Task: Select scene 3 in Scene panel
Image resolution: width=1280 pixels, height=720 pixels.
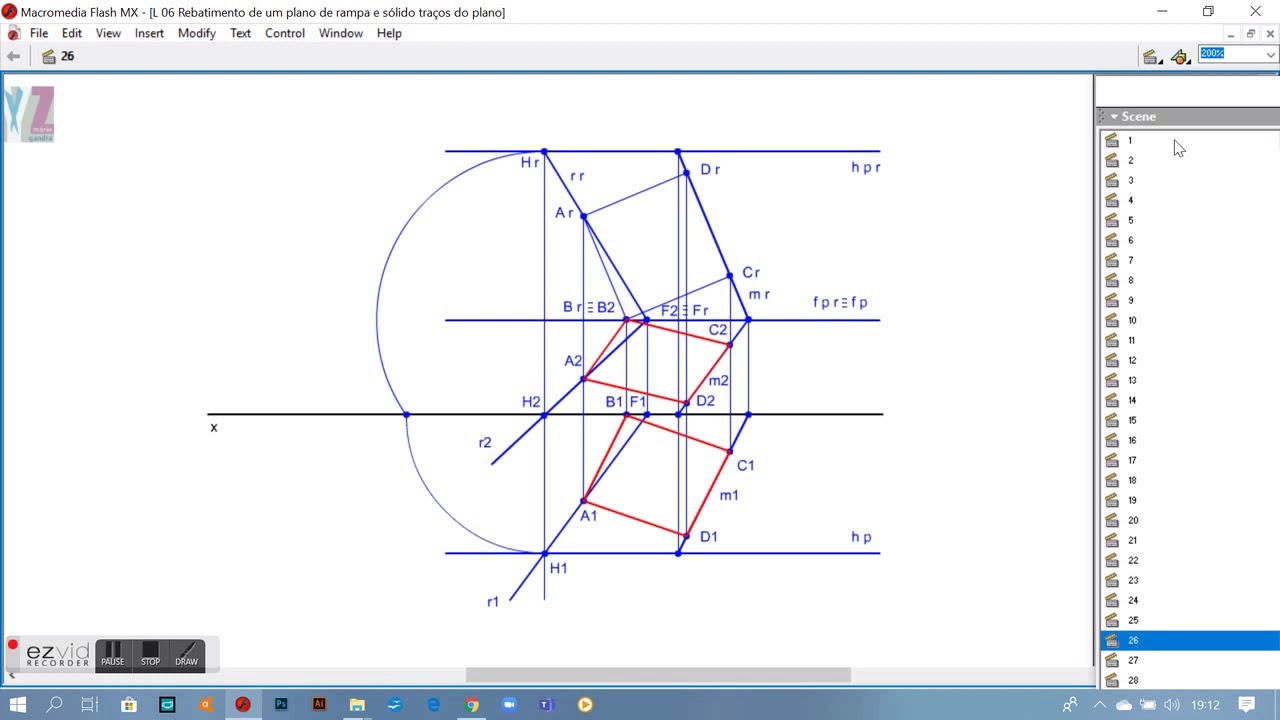Action: (x=1190, y=180)
